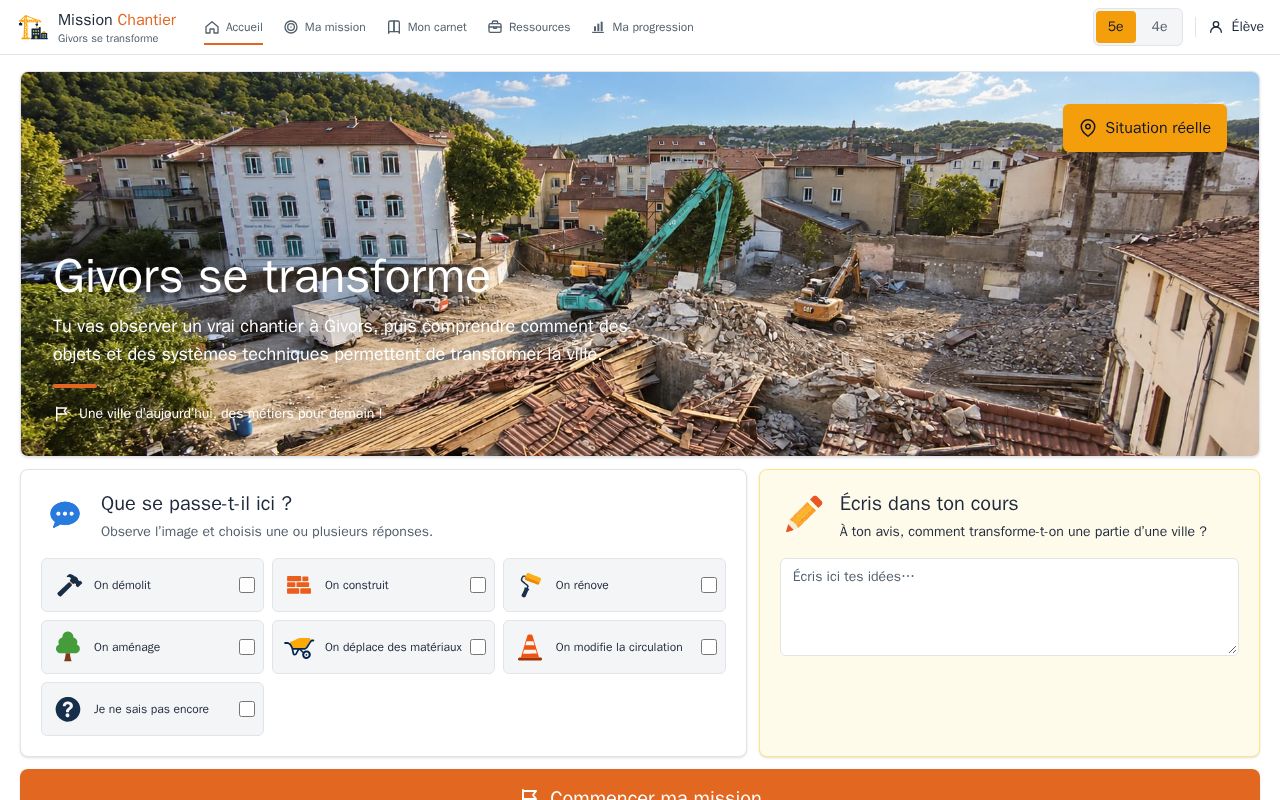Tick On déplace des matériaux checkbox
The height and width of the screenshot is (800, 1280).
tap(478, 647)
